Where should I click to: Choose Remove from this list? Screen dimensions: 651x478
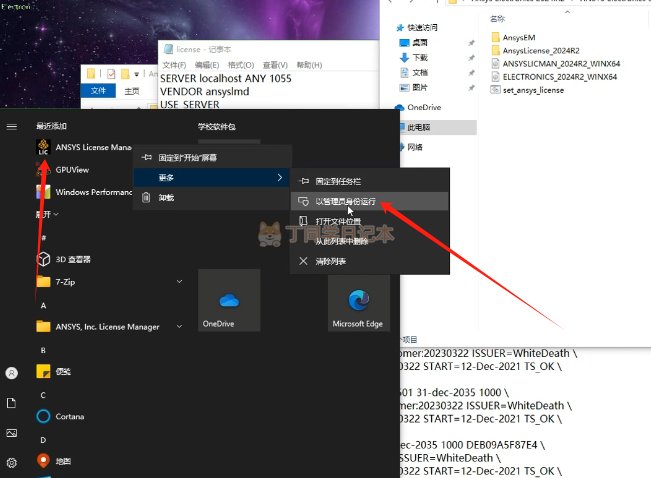(x=370, y=241)
